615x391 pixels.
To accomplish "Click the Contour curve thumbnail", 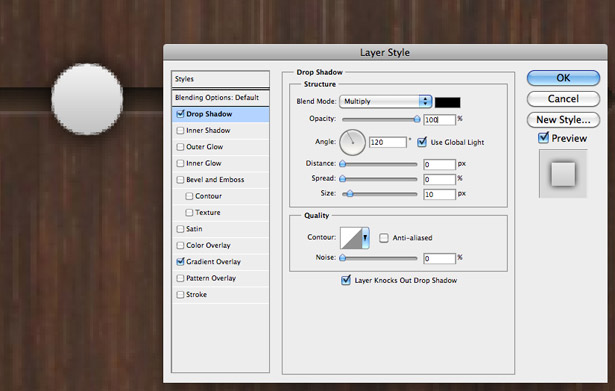I will click(x=351, y=238).
